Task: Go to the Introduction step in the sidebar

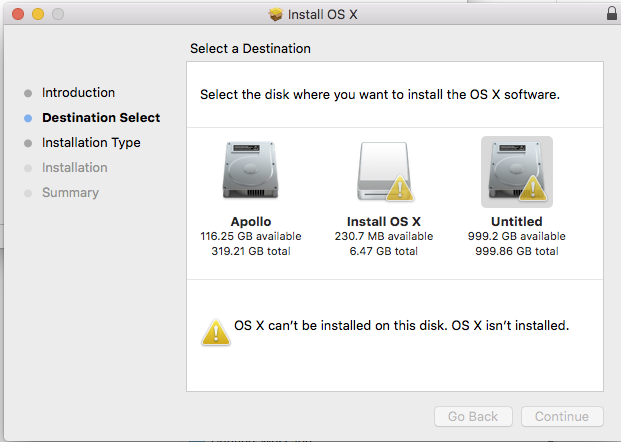Action: pyautogui.click(x=78, y=93)
